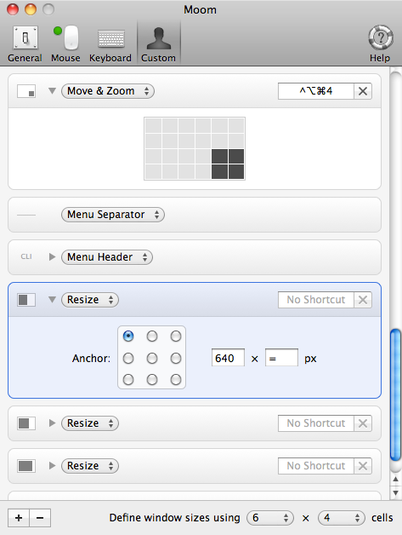Open the General preferences pane
Screen dimensions: 402x535
(25, 44)
